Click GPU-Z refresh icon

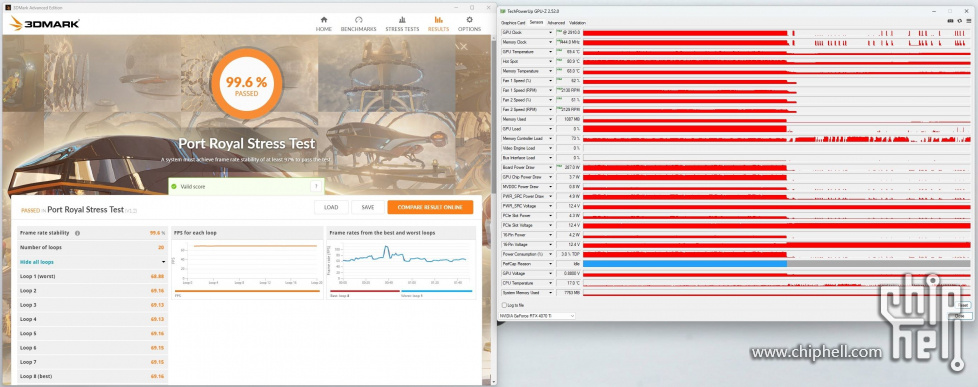click(959, 22)
